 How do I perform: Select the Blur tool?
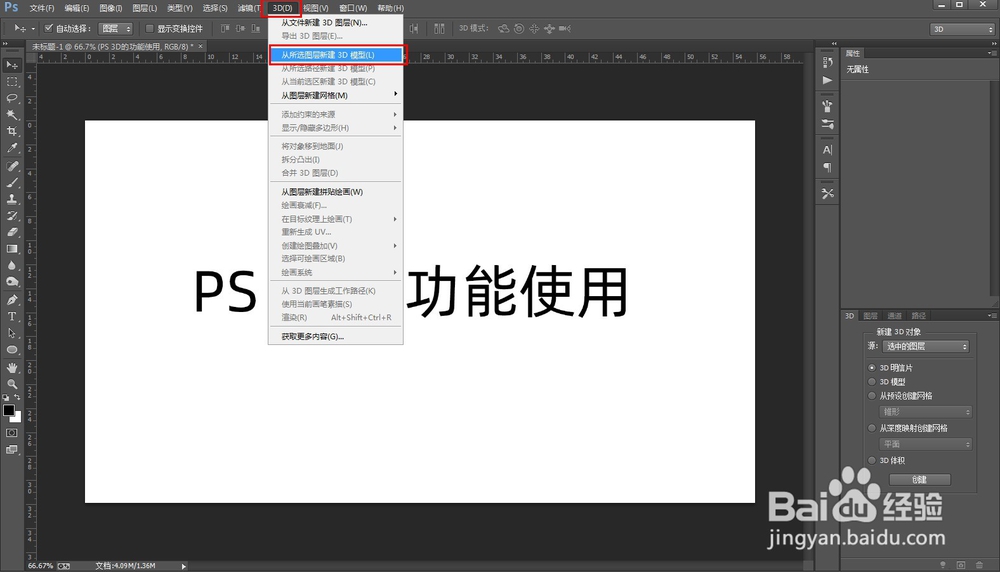tap(12, 265)
